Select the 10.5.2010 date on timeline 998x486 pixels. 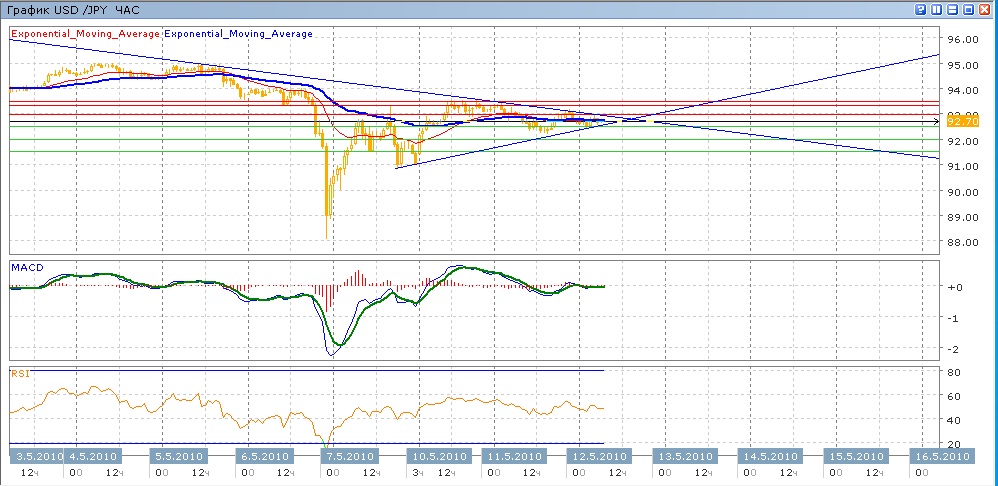[x=439, y=456]
